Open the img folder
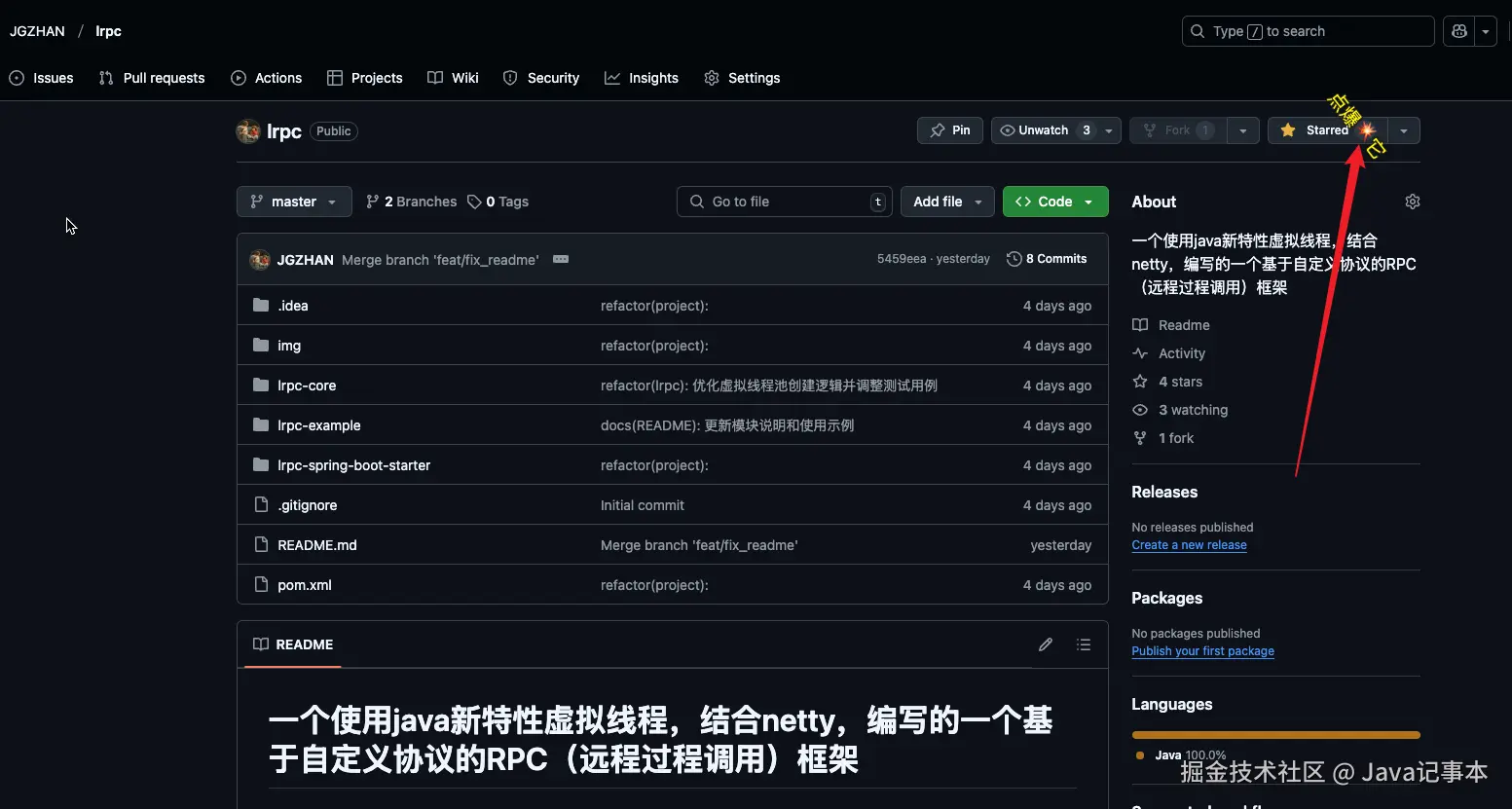The height and width of the screenshot is (809, 1512). click(x=289, y=346)
